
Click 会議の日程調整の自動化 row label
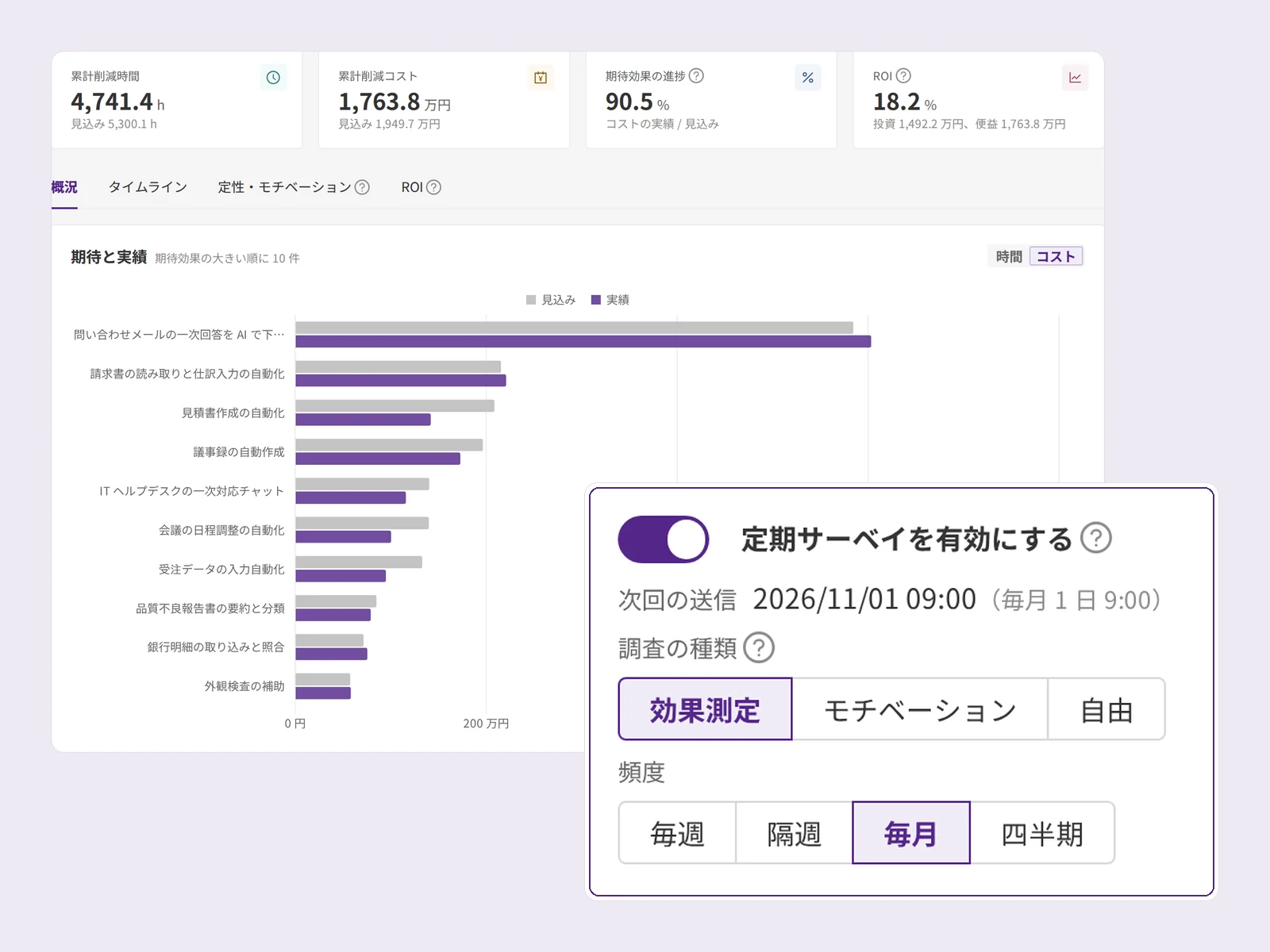tap(221, 530)
